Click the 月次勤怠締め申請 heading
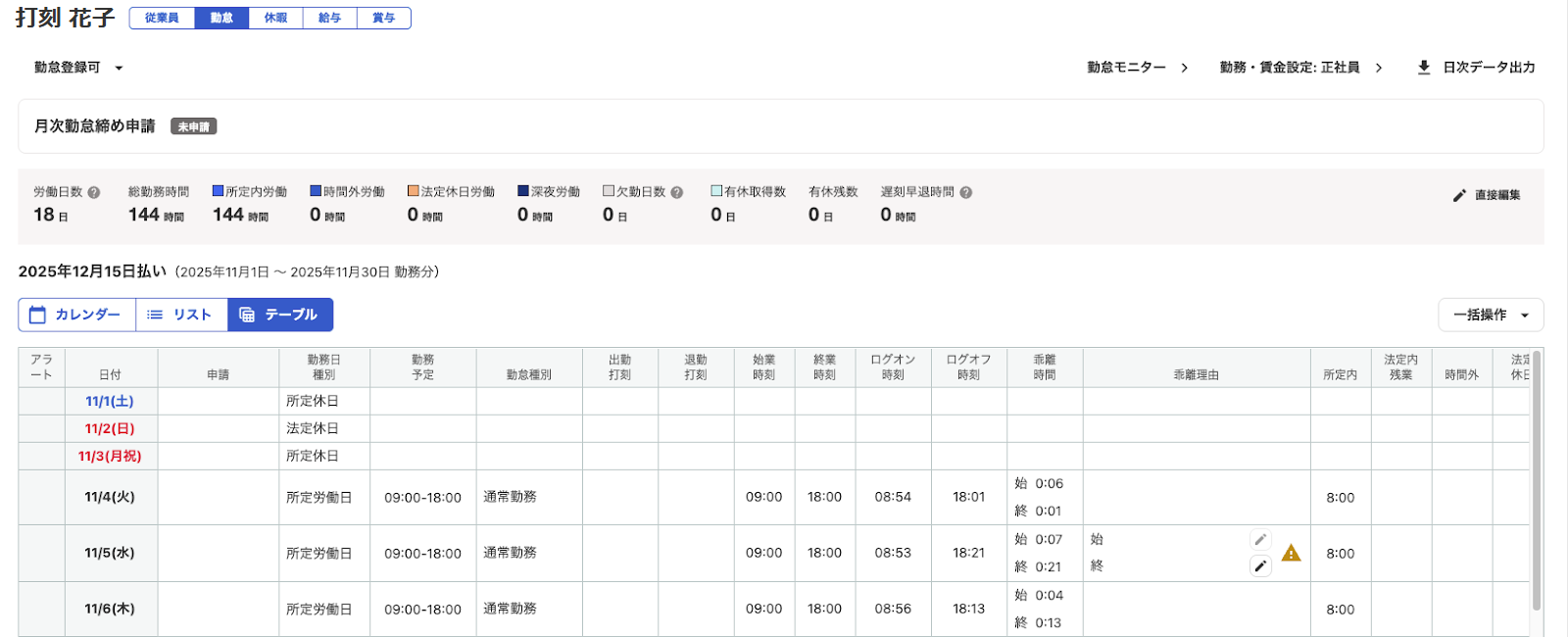1568x637 pixels. pos(95,125)
